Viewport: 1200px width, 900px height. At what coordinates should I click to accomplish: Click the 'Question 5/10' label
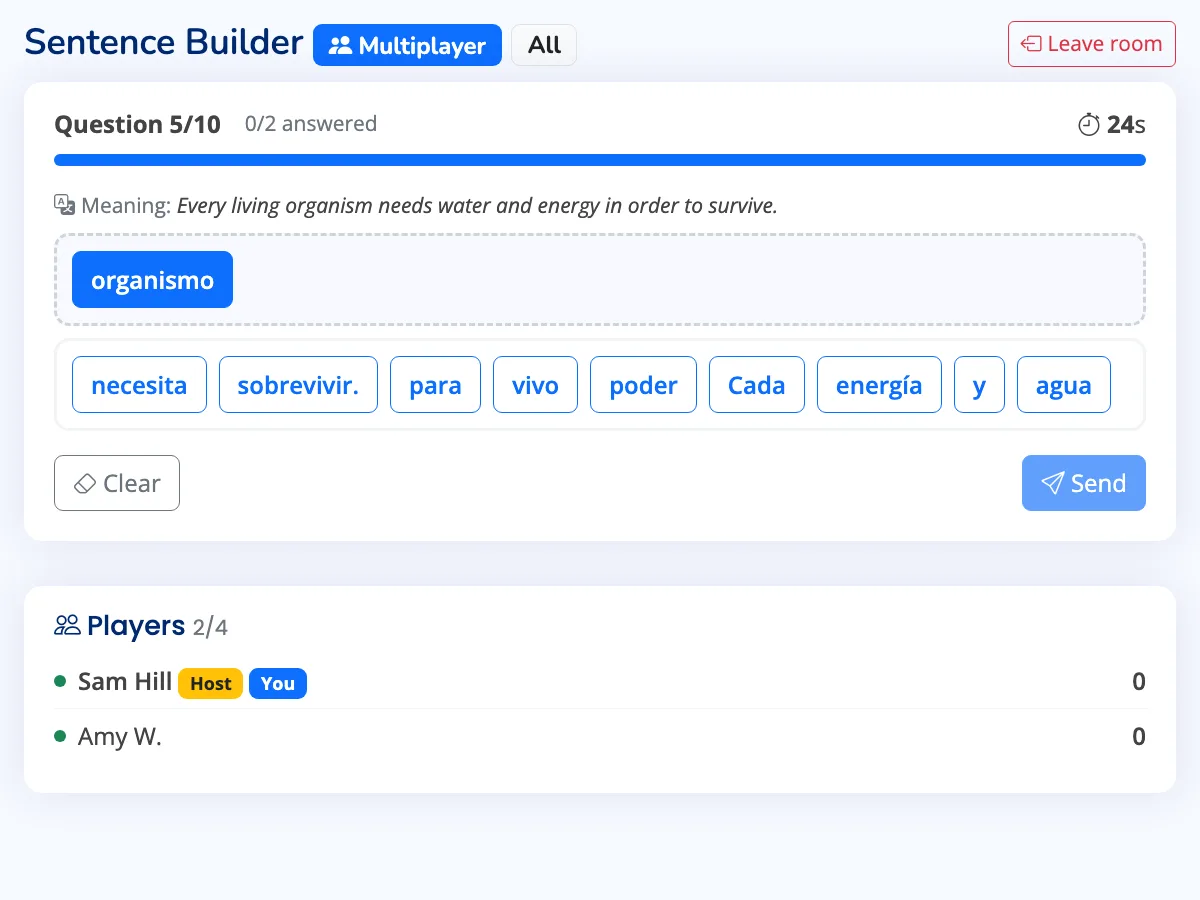137,125
